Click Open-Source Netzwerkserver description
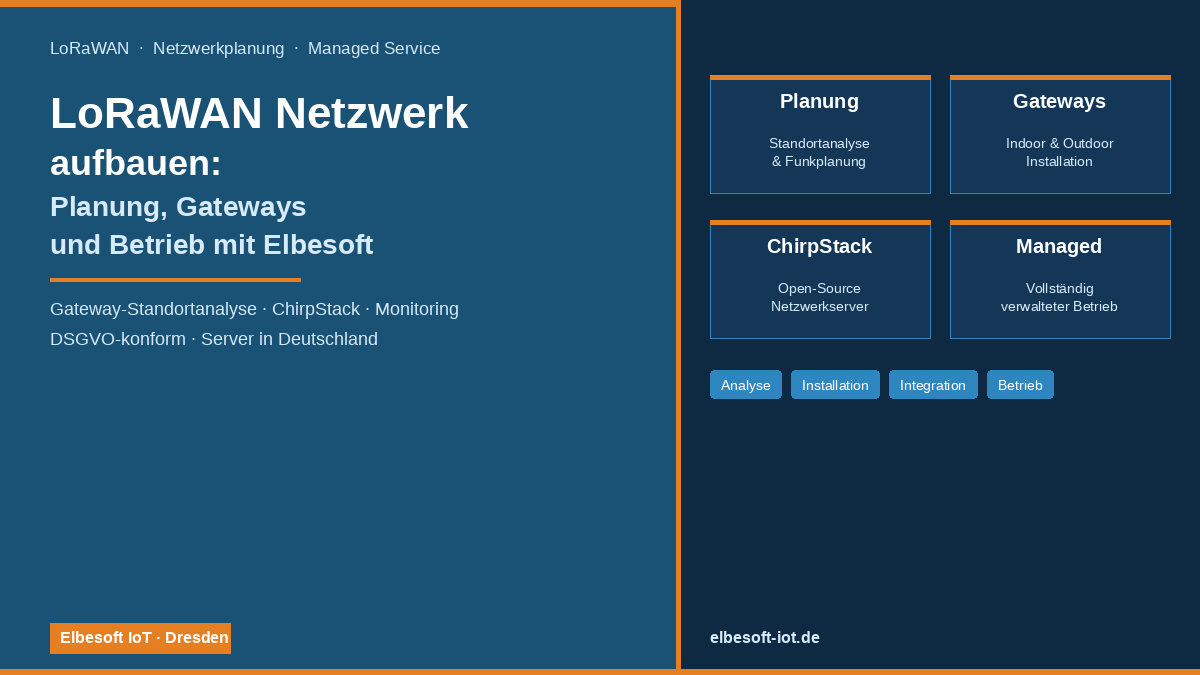This screenshot has width=1200, height=675. (x=820, y=297)
